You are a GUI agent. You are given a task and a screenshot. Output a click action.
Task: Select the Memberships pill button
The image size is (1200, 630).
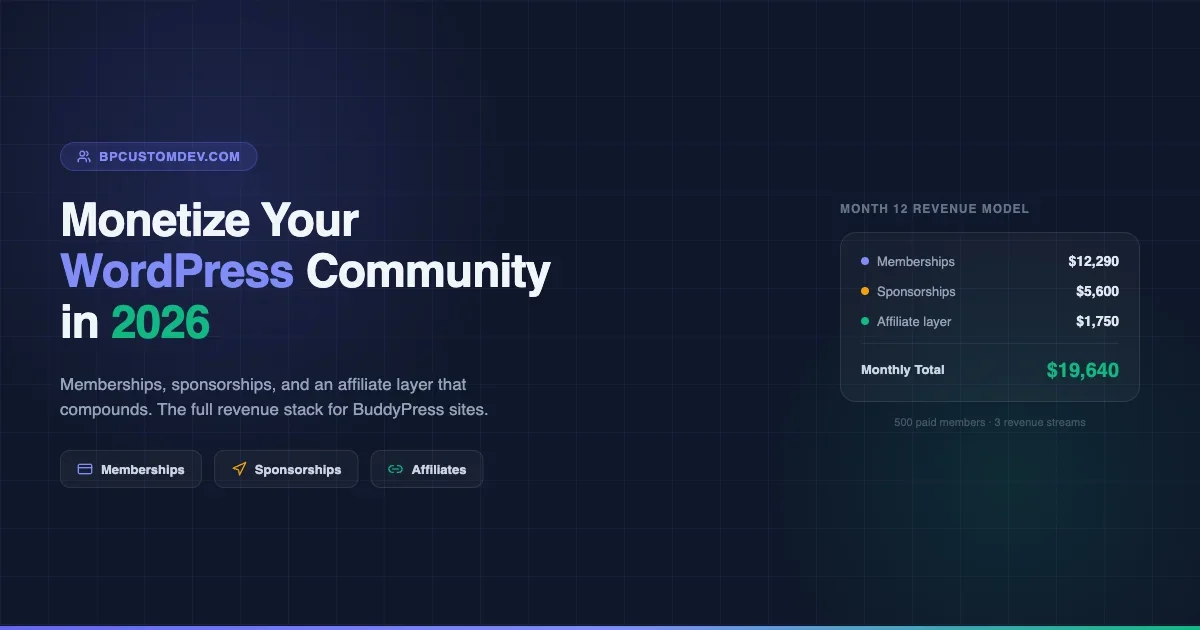coord(131,469)
